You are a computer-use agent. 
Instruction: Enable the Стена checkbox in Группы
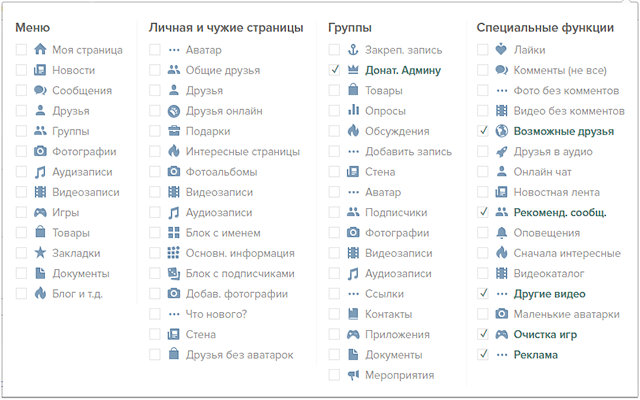pyautogui.click(x=334, y=172)
